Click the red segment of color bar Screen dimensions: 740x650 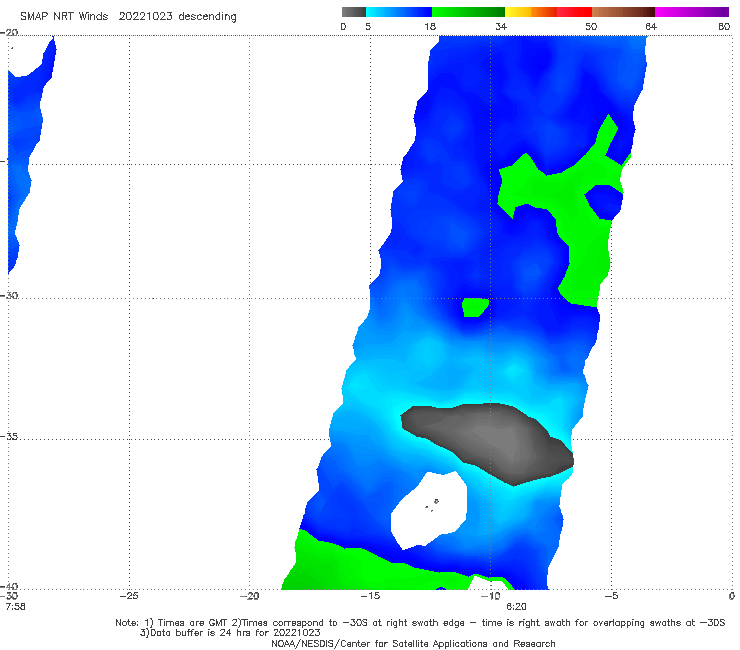point(574,12)
